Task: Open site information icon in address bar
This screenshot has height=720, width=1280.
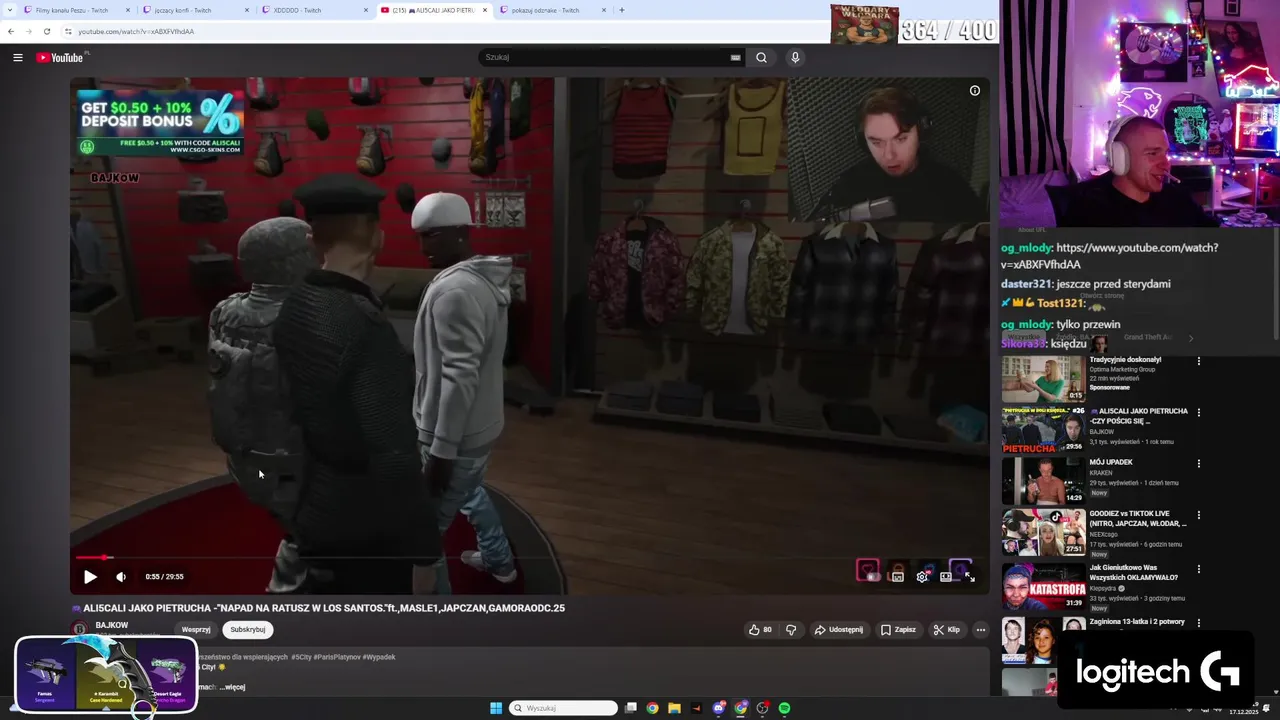Action: point(68,31)
